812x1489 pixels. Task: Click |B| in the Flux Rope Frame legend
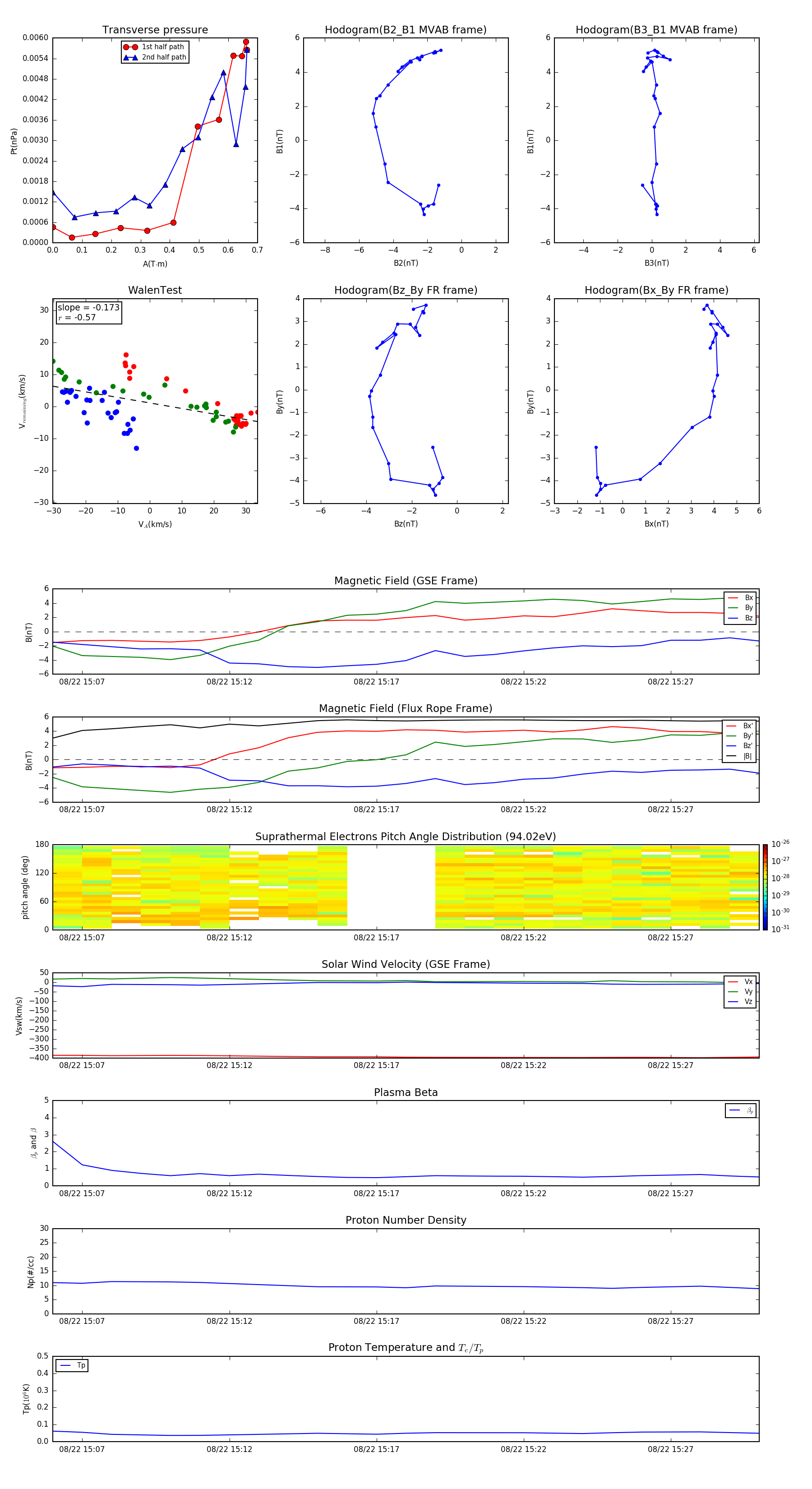point(747,756)
